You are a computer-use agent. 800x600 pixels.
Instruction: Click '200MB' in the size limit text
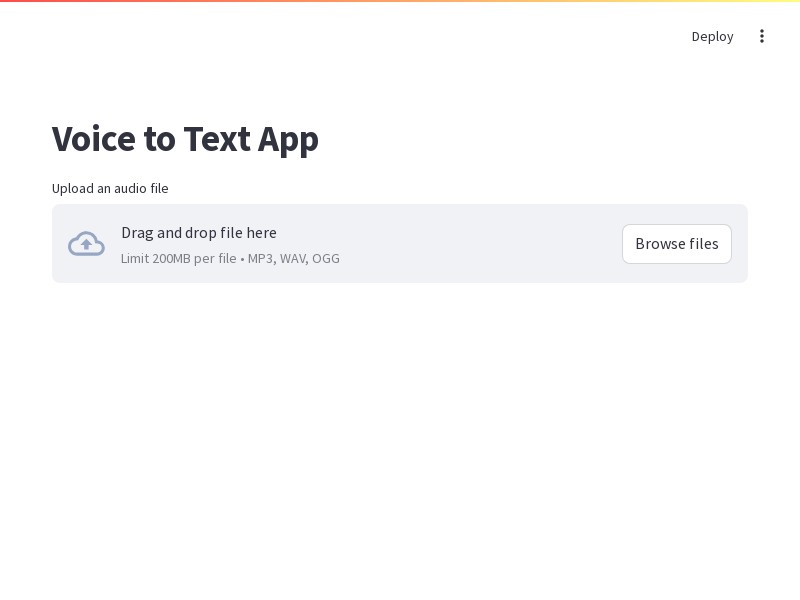171,259
